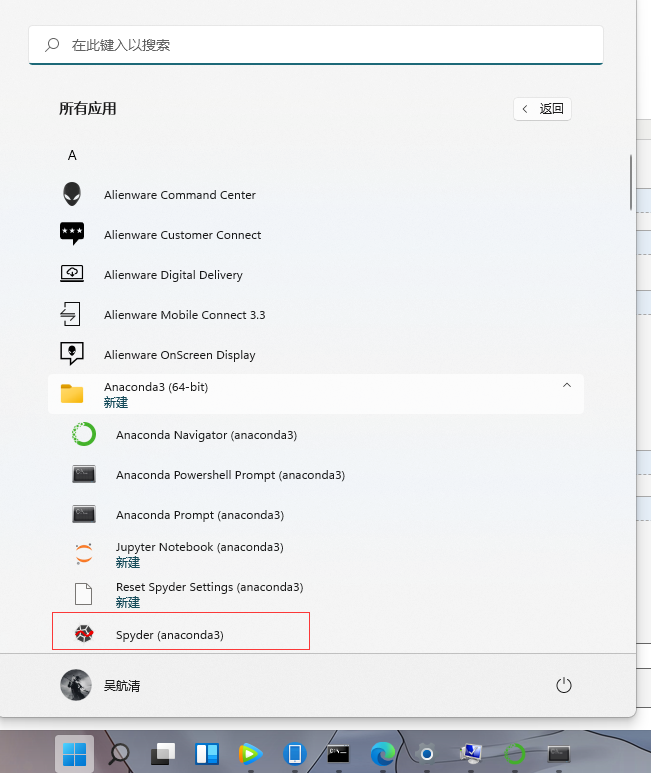Select Reset Spyder Settings (anaconda3)
Screen dimensions: 651x773
pos(315,594)
